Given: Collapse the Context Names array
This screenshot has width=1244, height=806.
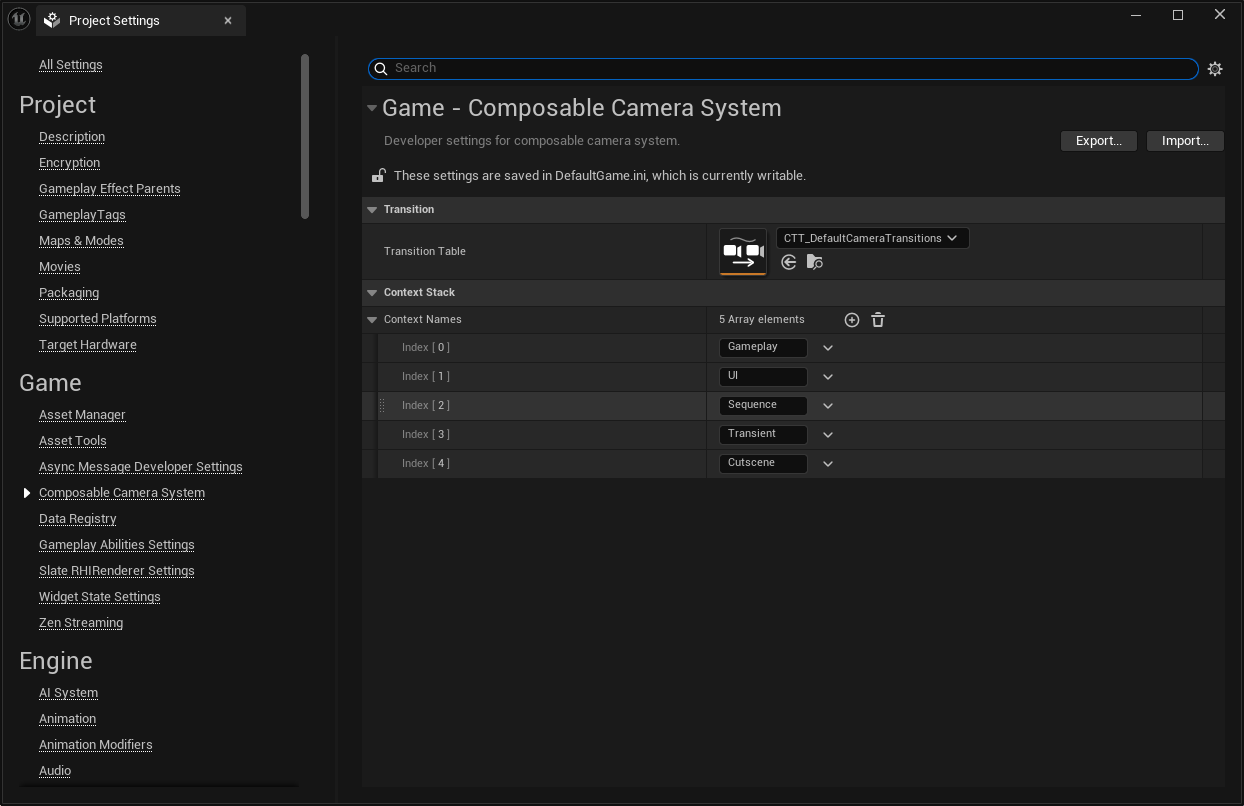Looking at the screenshot, I should point(372,320).
